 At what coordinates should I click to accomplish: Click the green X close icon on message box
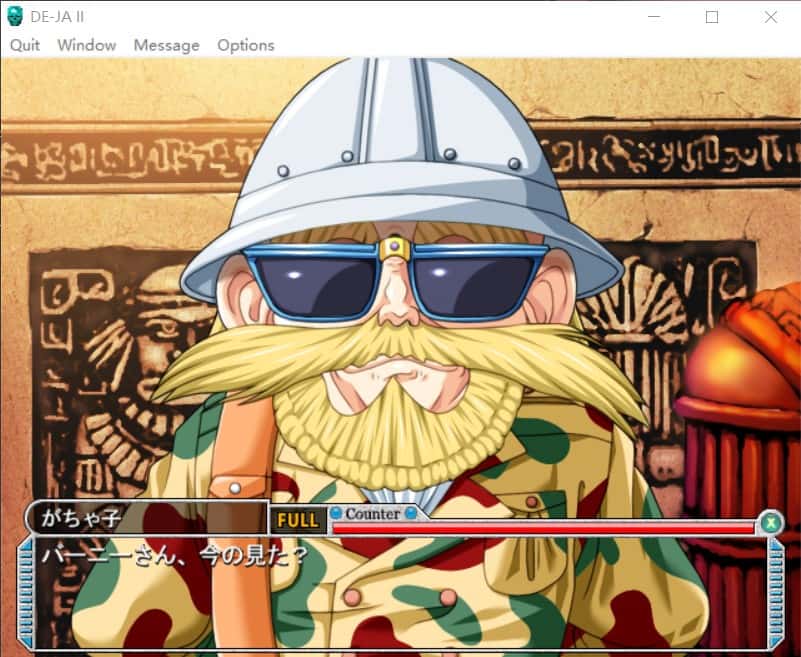click(771, 522)
